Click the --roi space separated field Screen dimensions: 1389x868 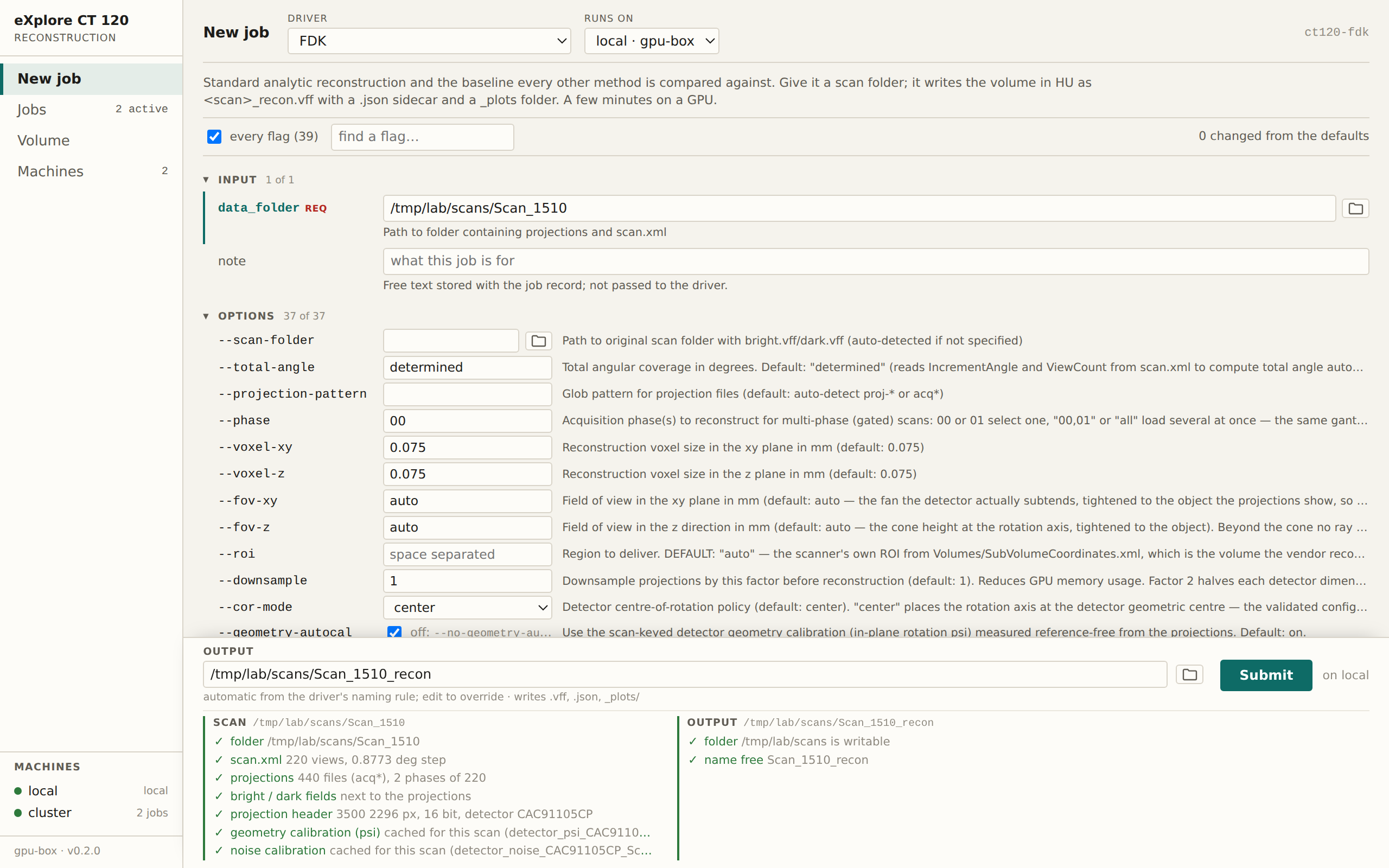[467, 554]
